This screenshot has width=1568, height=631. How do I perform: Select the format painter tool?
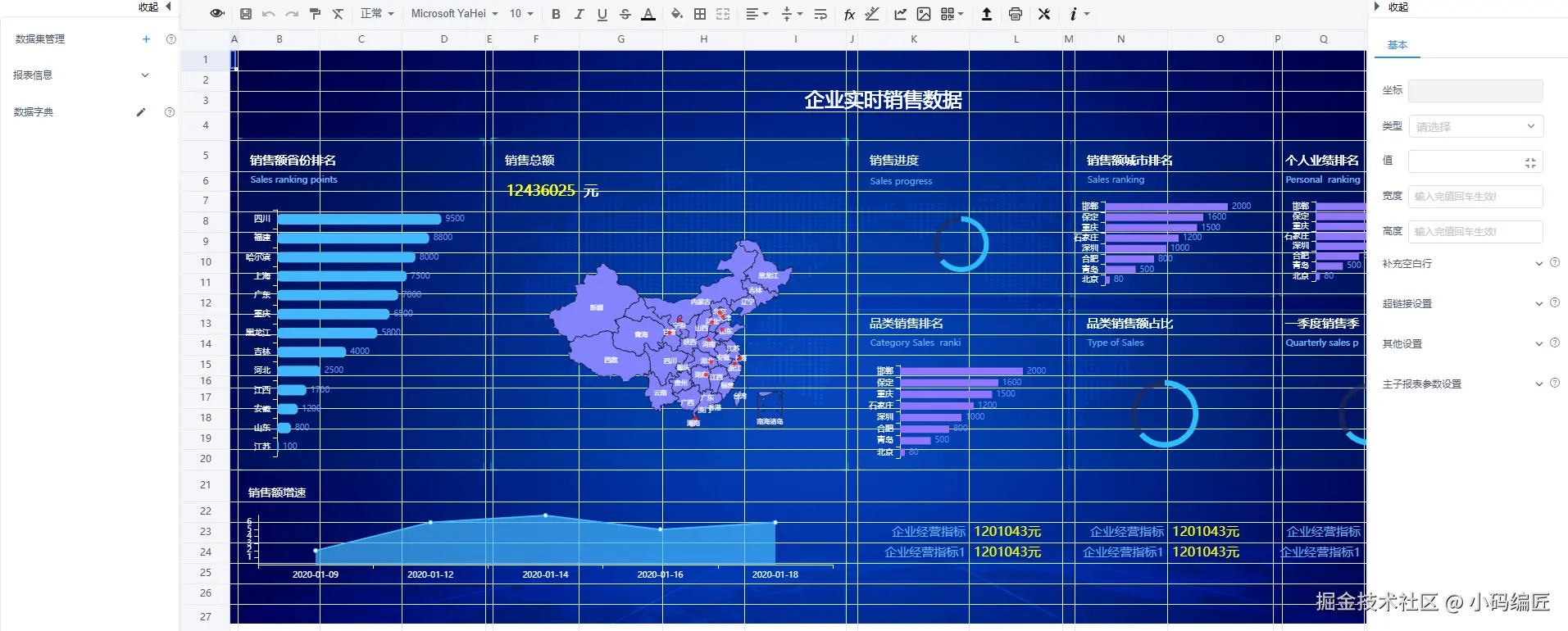coord(315,14)
